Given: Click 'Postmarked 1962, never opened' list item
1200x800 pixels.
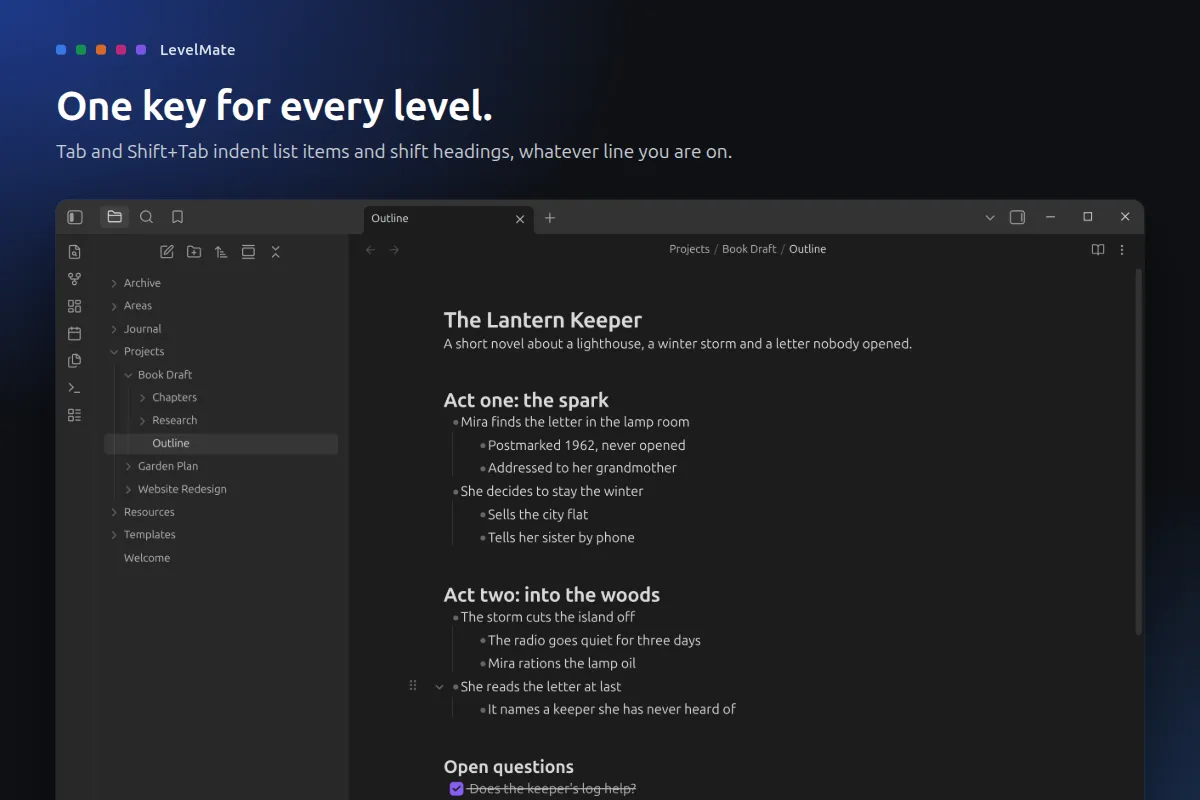Looking at the screenshot, I should coord(587,445).
